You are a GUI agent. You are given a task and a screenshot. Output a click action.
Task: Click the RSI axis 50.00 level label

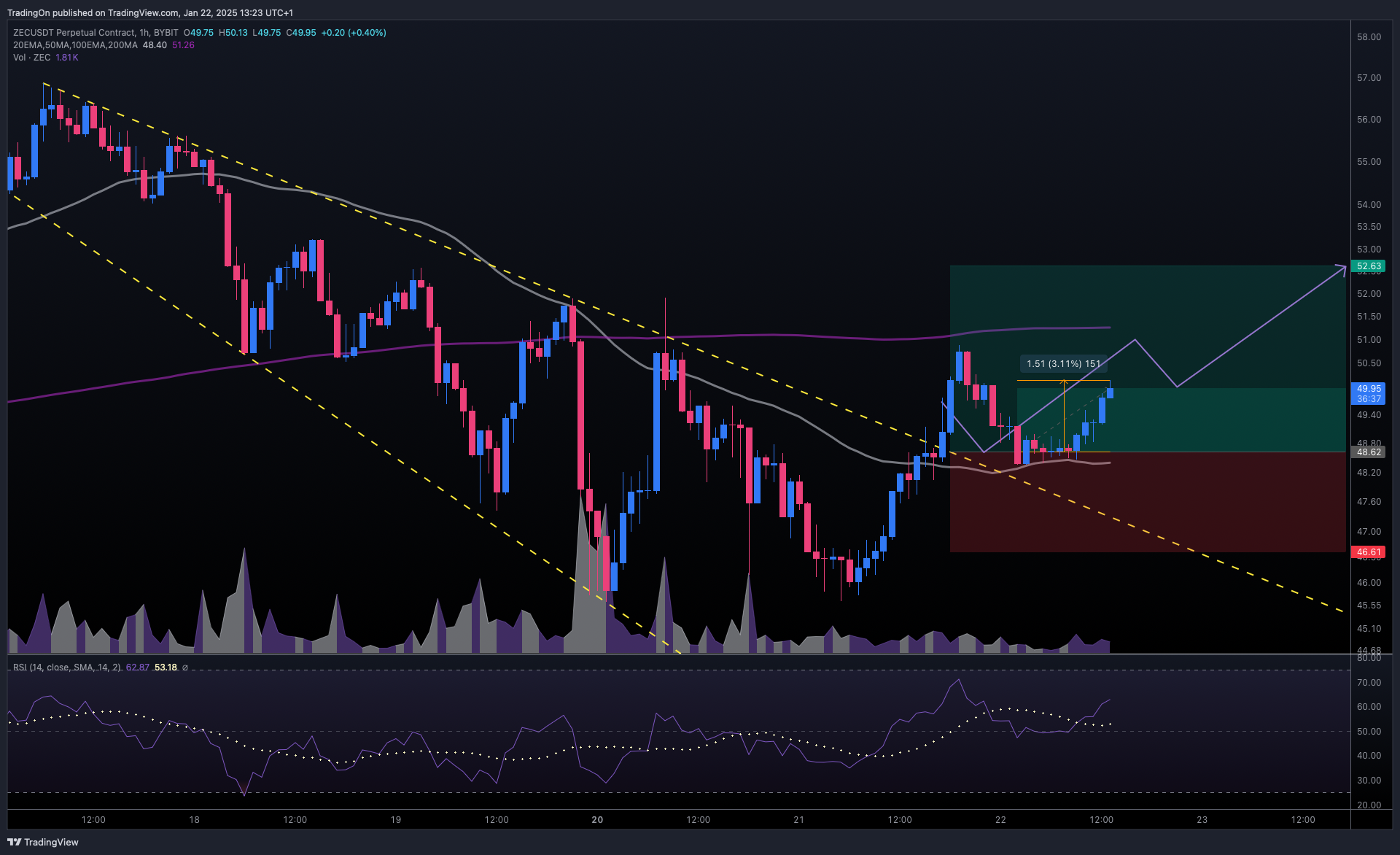pos(1369,732)
